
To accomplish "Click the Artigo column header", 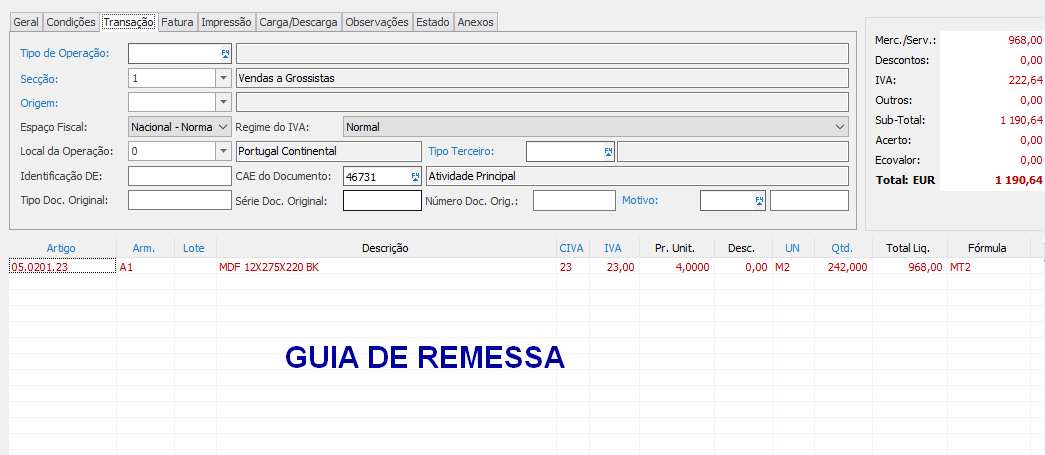I will (61, 248).
